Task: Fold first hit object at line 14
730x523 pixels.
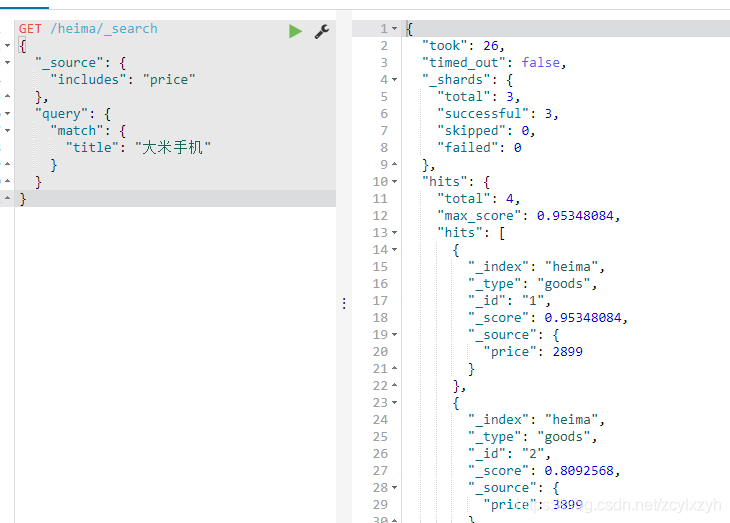Action: (x=395, y=250)
